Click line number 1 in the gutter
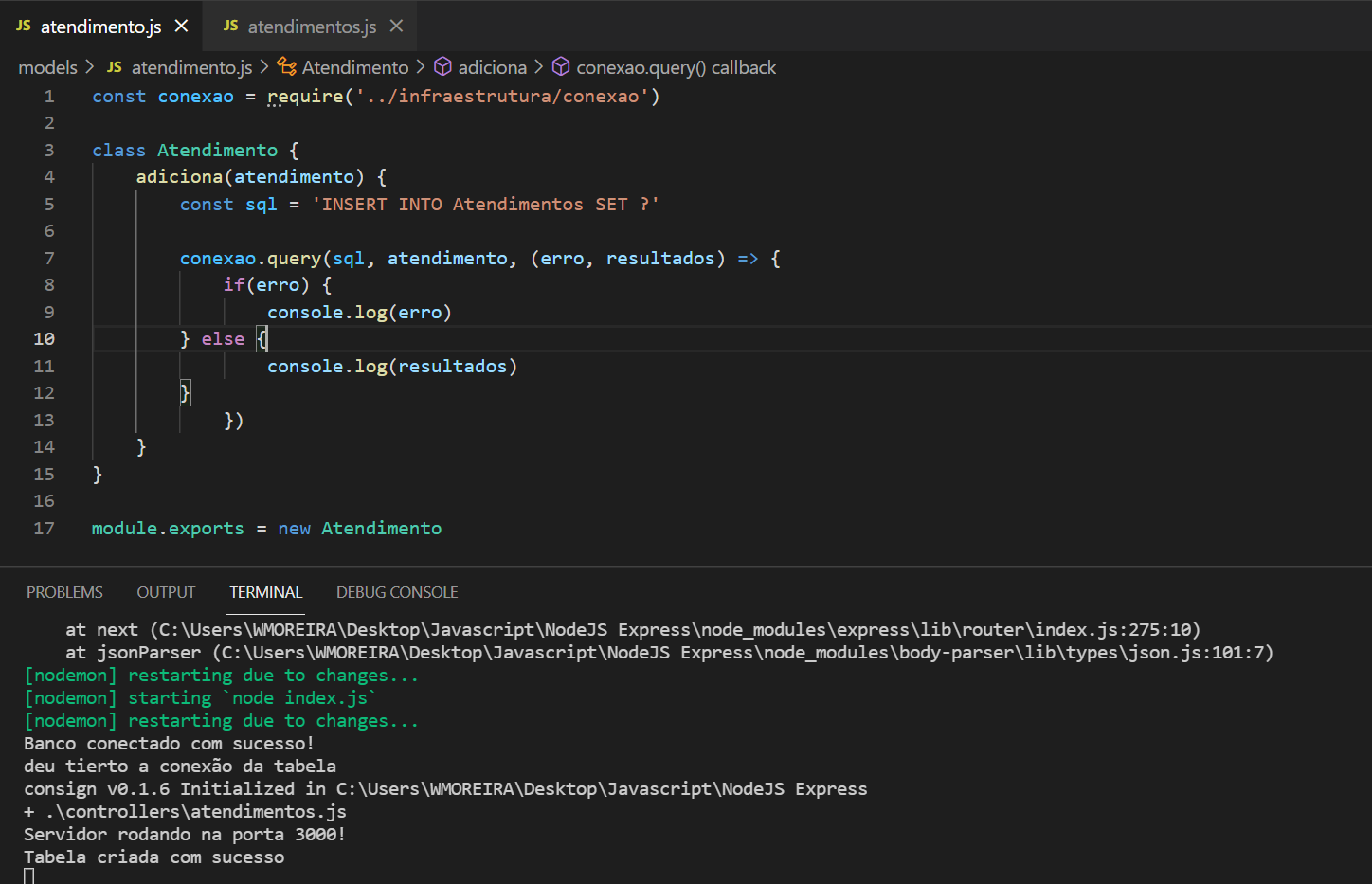 pyautogui.click(x=49, y=97)
